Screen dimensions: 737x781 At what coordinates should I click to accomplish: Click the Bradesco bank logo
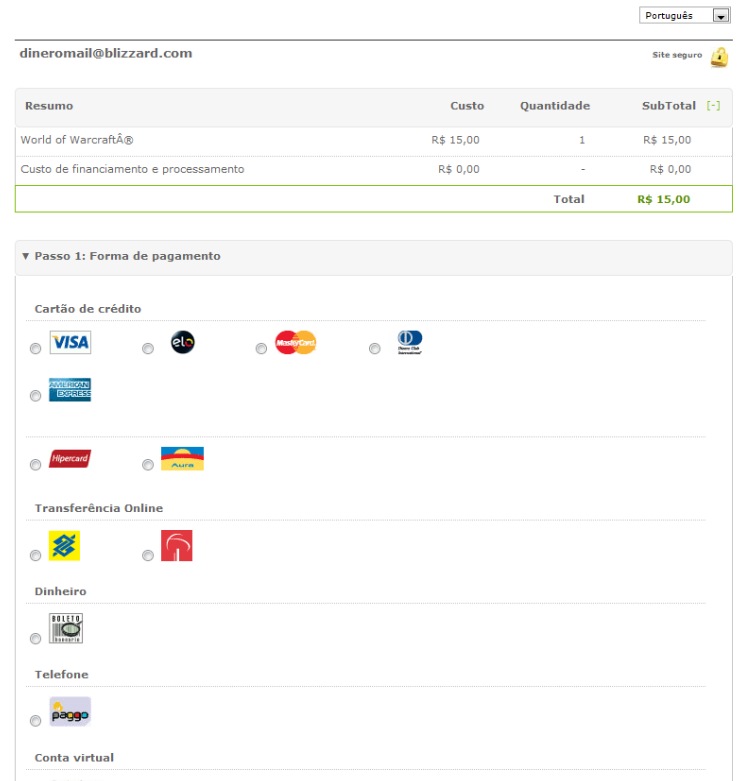[x=177, y=545]
